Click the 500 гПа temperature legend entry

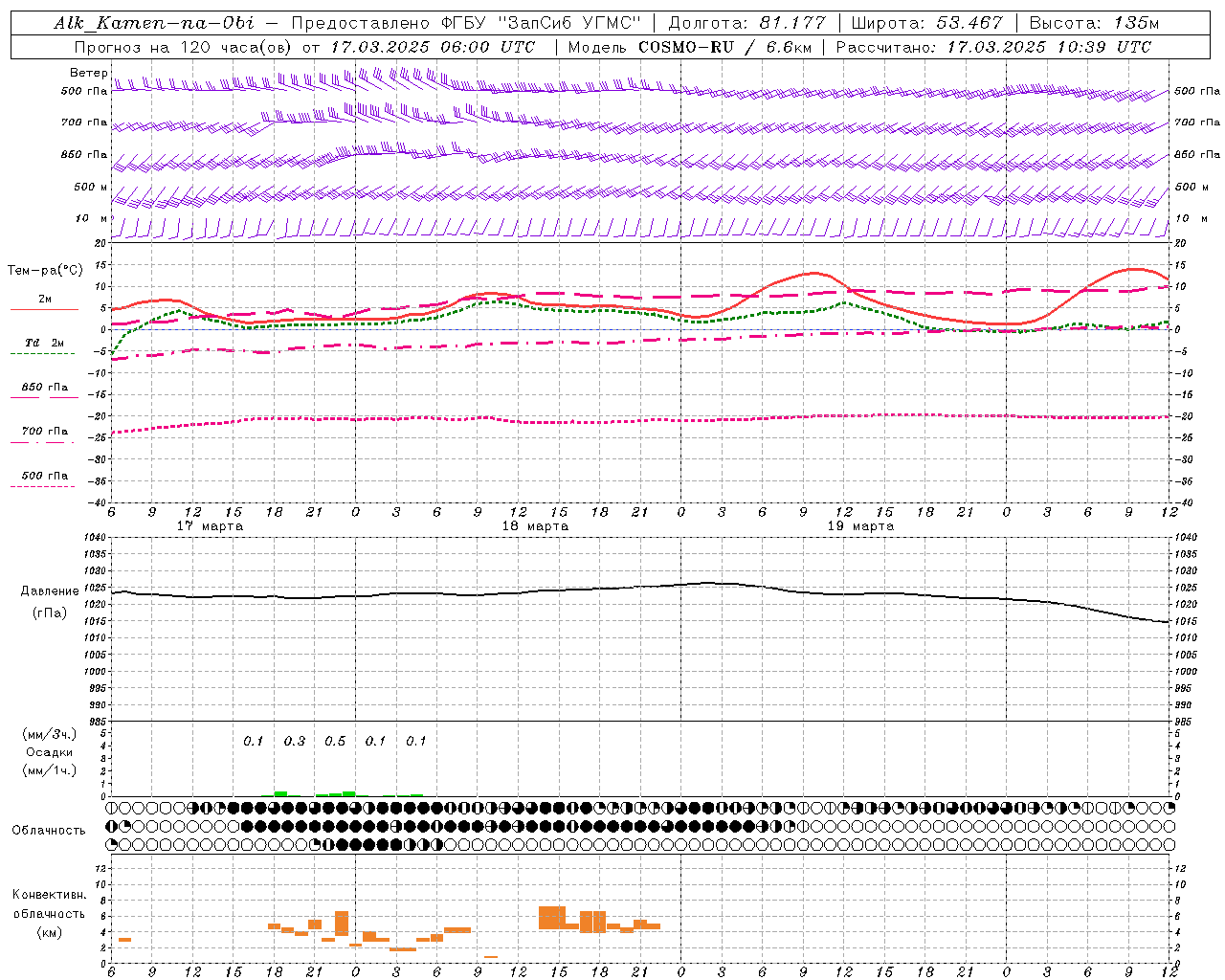pos(44,476)
